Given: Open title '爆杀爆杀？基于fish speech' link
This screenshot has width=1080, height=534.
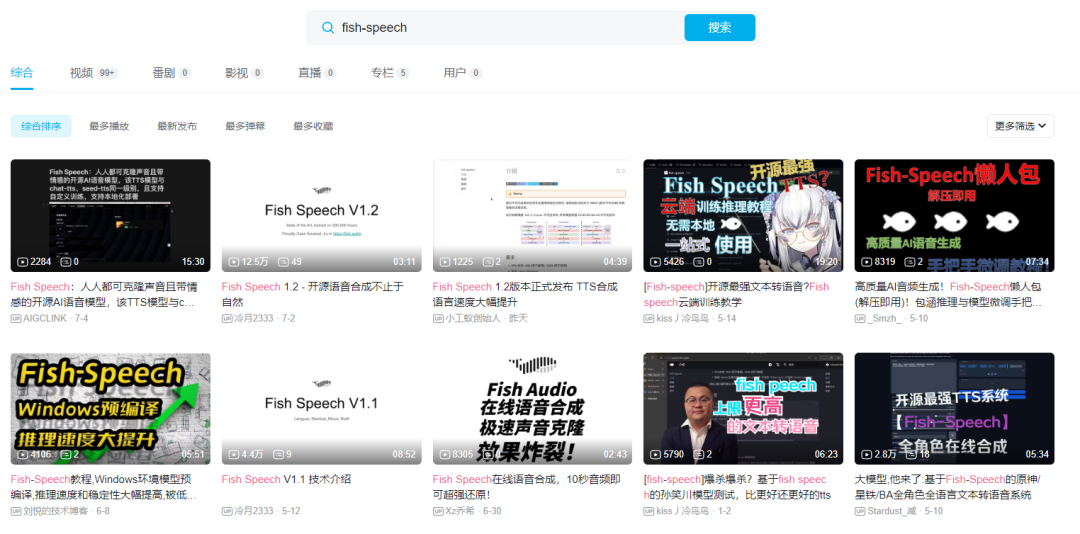Looking at the screenshot, I should coord(736,487).
